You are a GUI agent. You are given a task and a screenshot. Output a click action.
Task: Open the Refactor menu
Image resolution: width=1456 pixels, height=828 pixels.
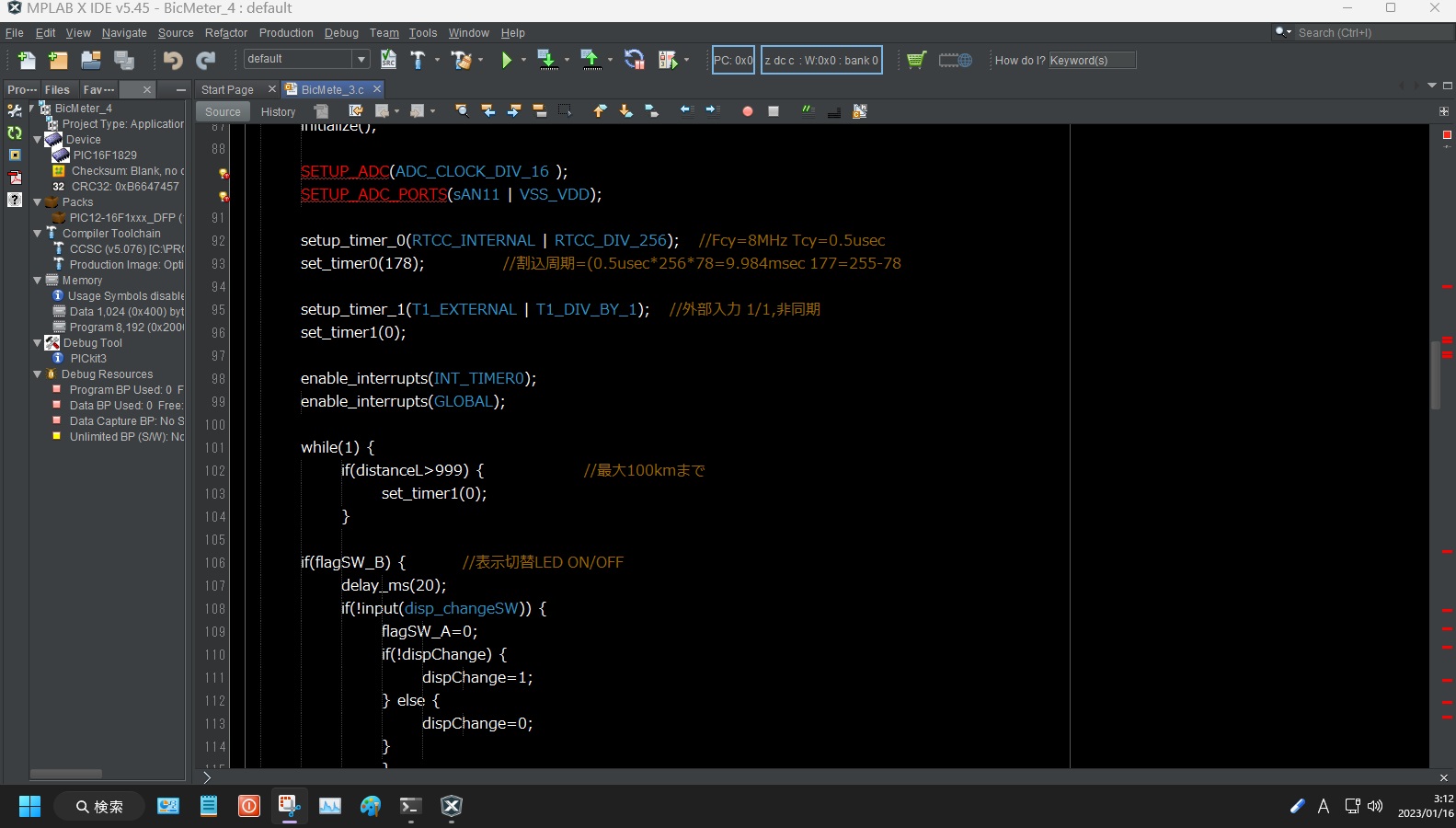point(226,33)
